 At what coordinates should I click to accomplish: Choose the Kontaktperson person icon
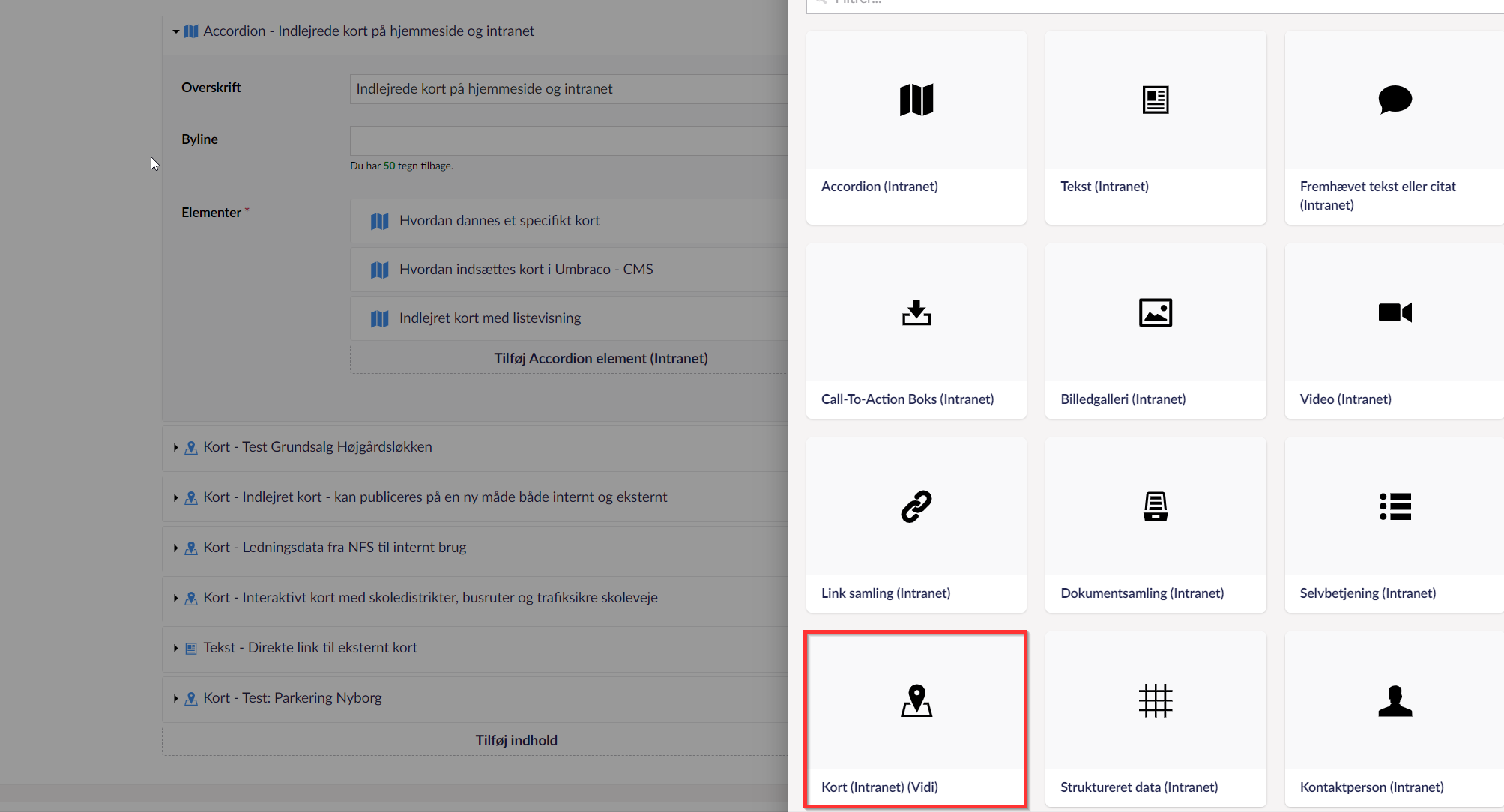coord(1395,700)
